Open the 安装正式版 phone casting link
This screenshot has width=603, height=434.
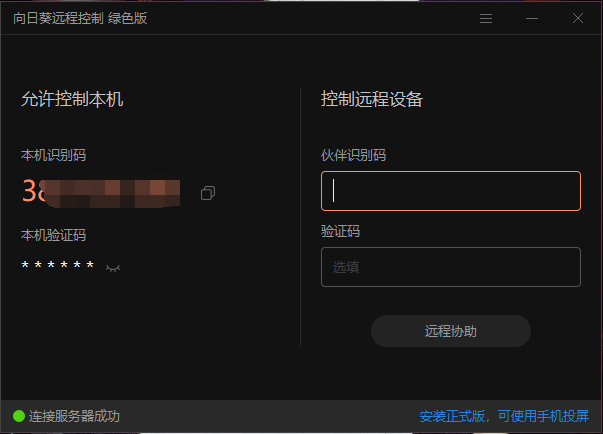504,416
